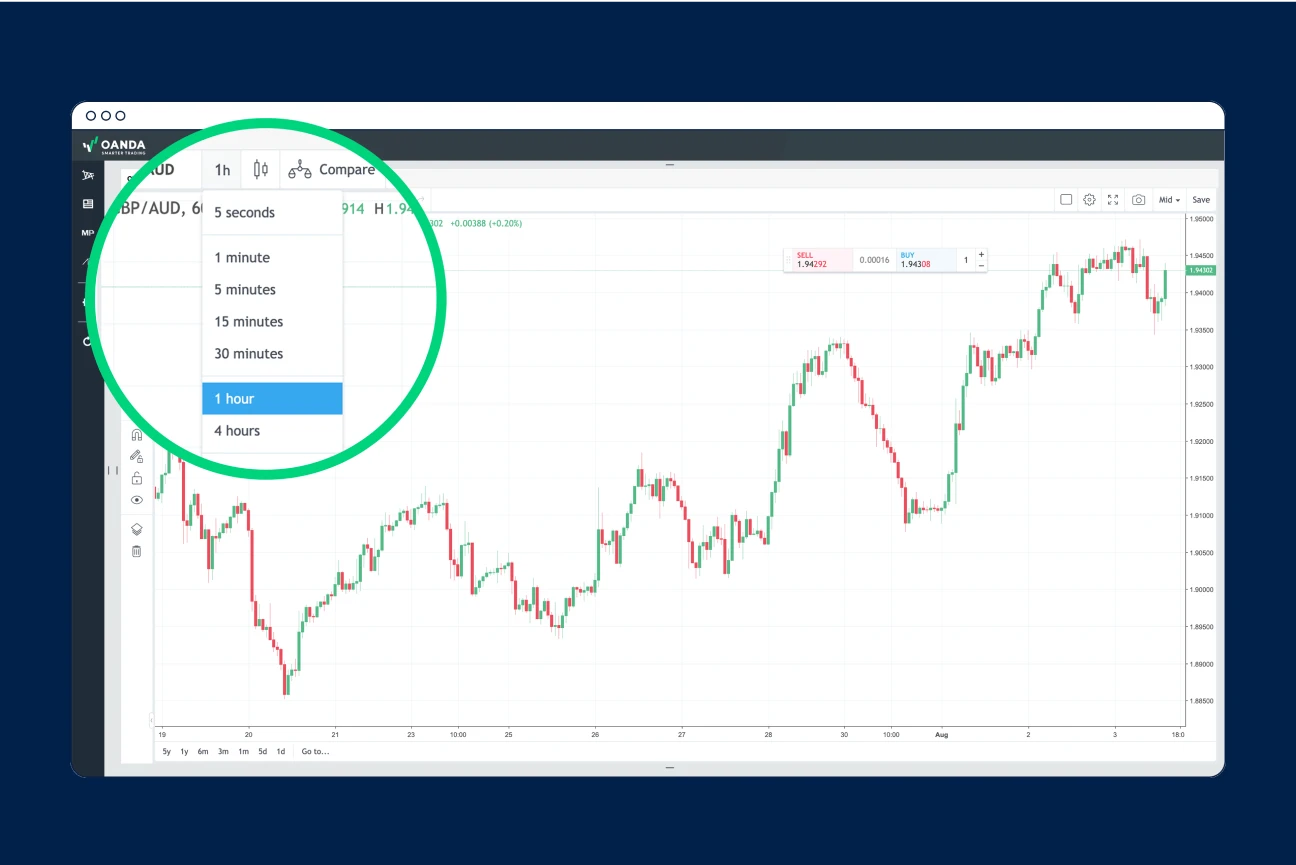1296x865 pixels.
Task: Toggle stay-in-drawing-mode pencil lock
Action: 137,456
